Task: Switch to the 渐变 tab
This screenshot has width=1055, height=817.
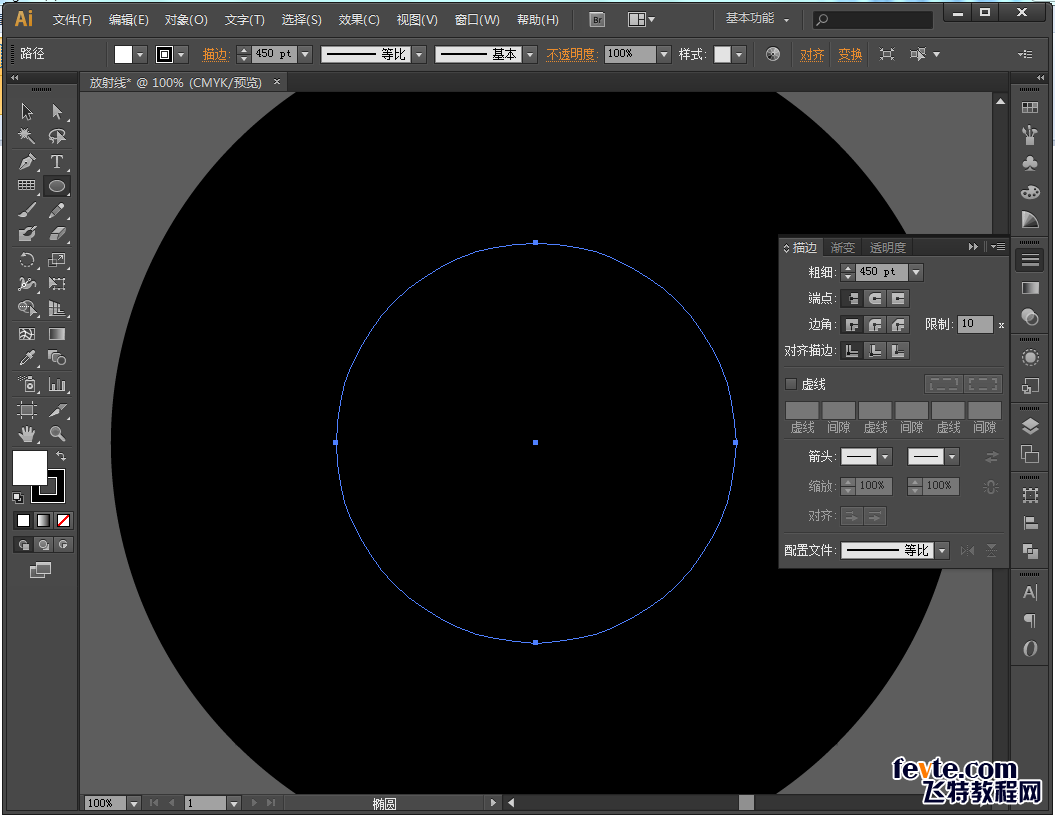Action: (x=842, y=248)
